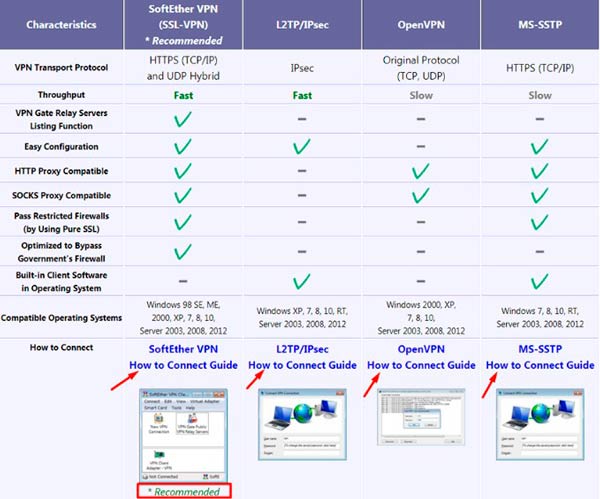Viewport: 600px width, 499px height.
Task: Click the Built-in Client Software in Operating System label
Action: point(61,281)
